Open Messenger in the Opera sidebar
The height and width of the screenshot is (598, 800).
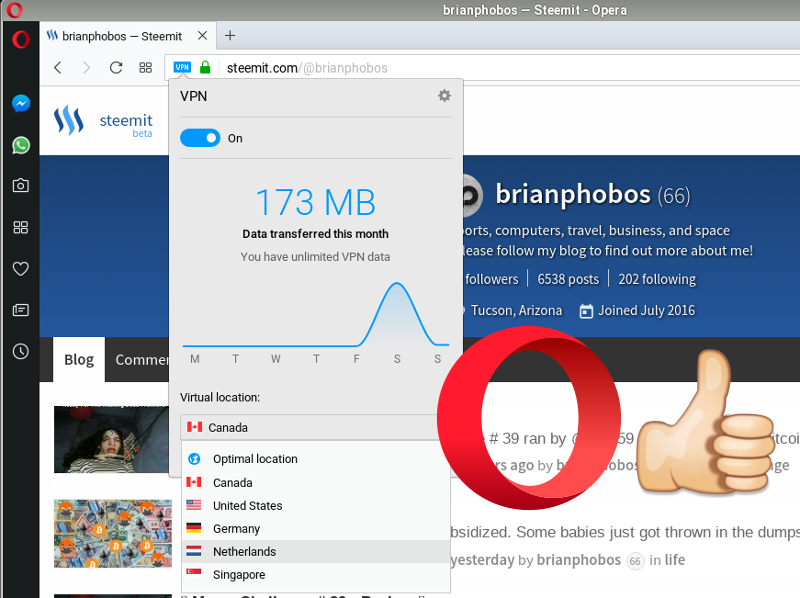(x=20, y=104)
